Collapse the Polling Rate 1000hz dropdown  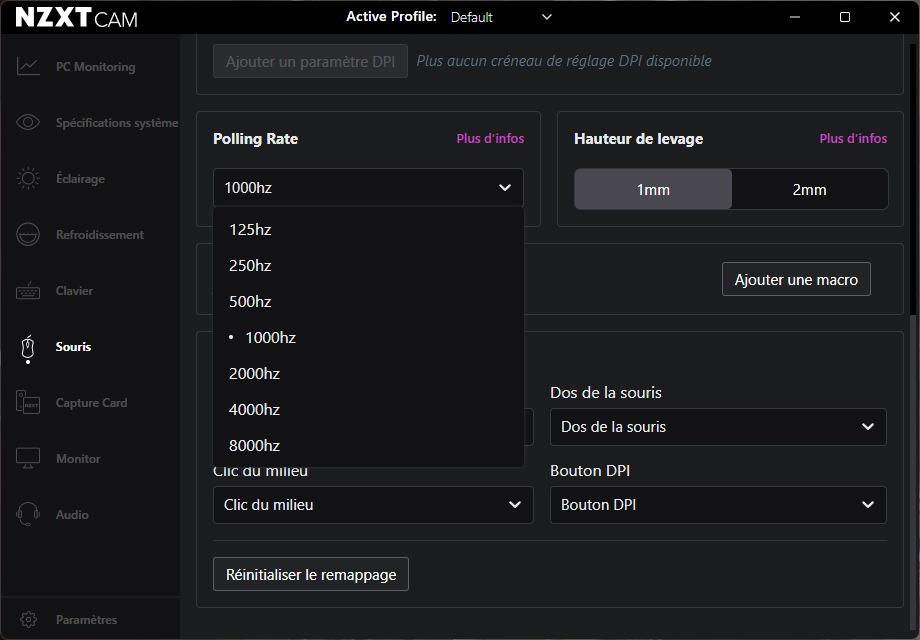coord(368,187)
